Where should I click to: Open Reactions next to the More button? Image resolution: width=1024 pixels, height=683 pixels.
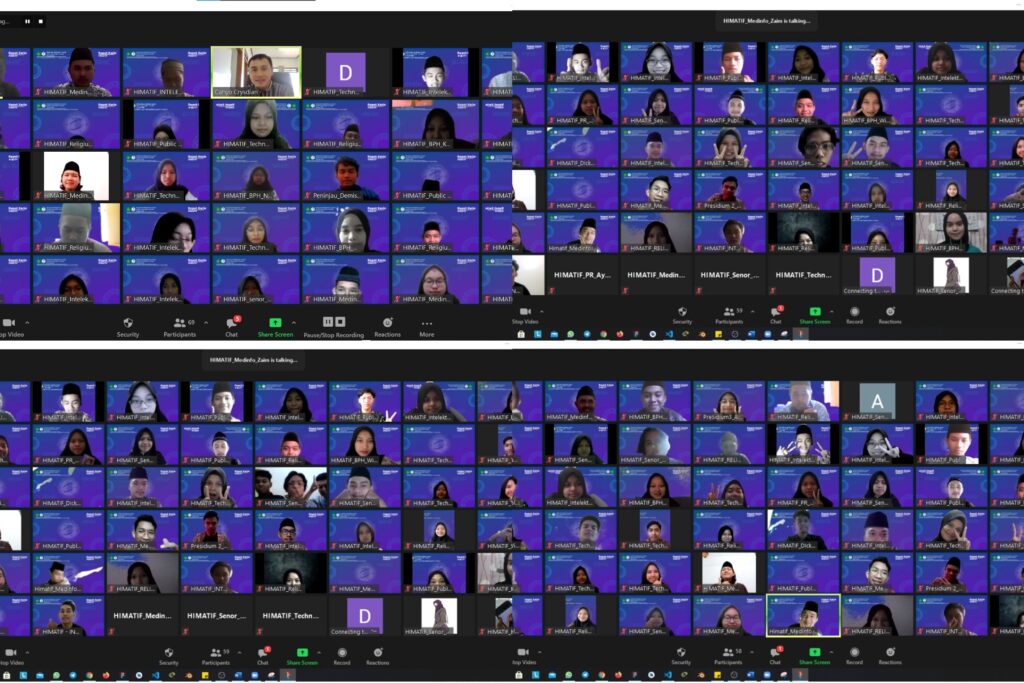coord(387,327)
